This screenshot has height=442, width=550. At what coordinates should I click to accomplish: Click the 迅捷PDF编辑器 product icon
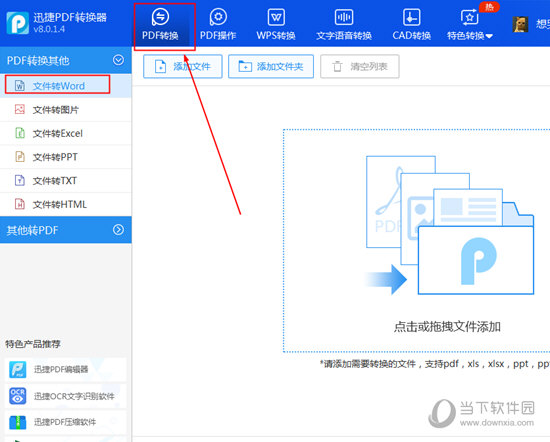tap(18, 369)
